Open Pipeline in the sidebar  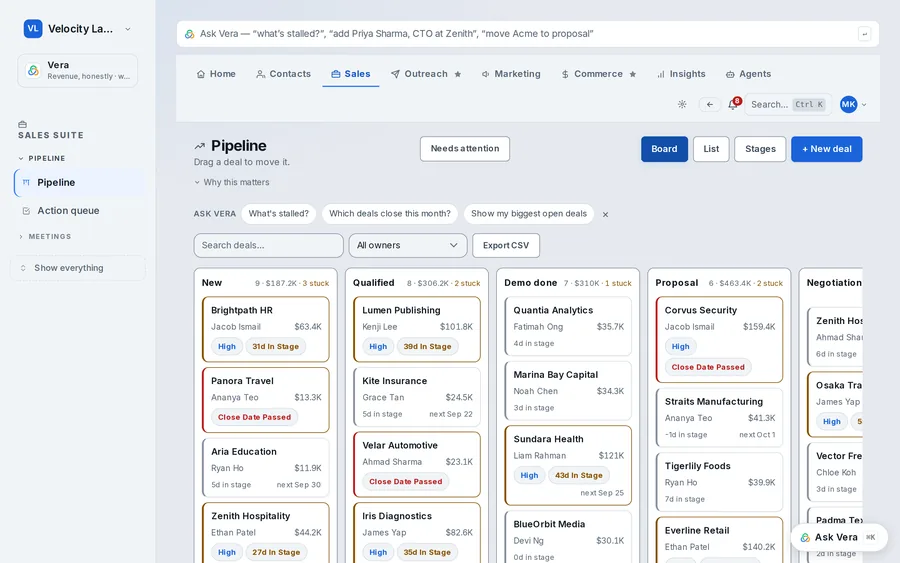[x=79, y=183]
